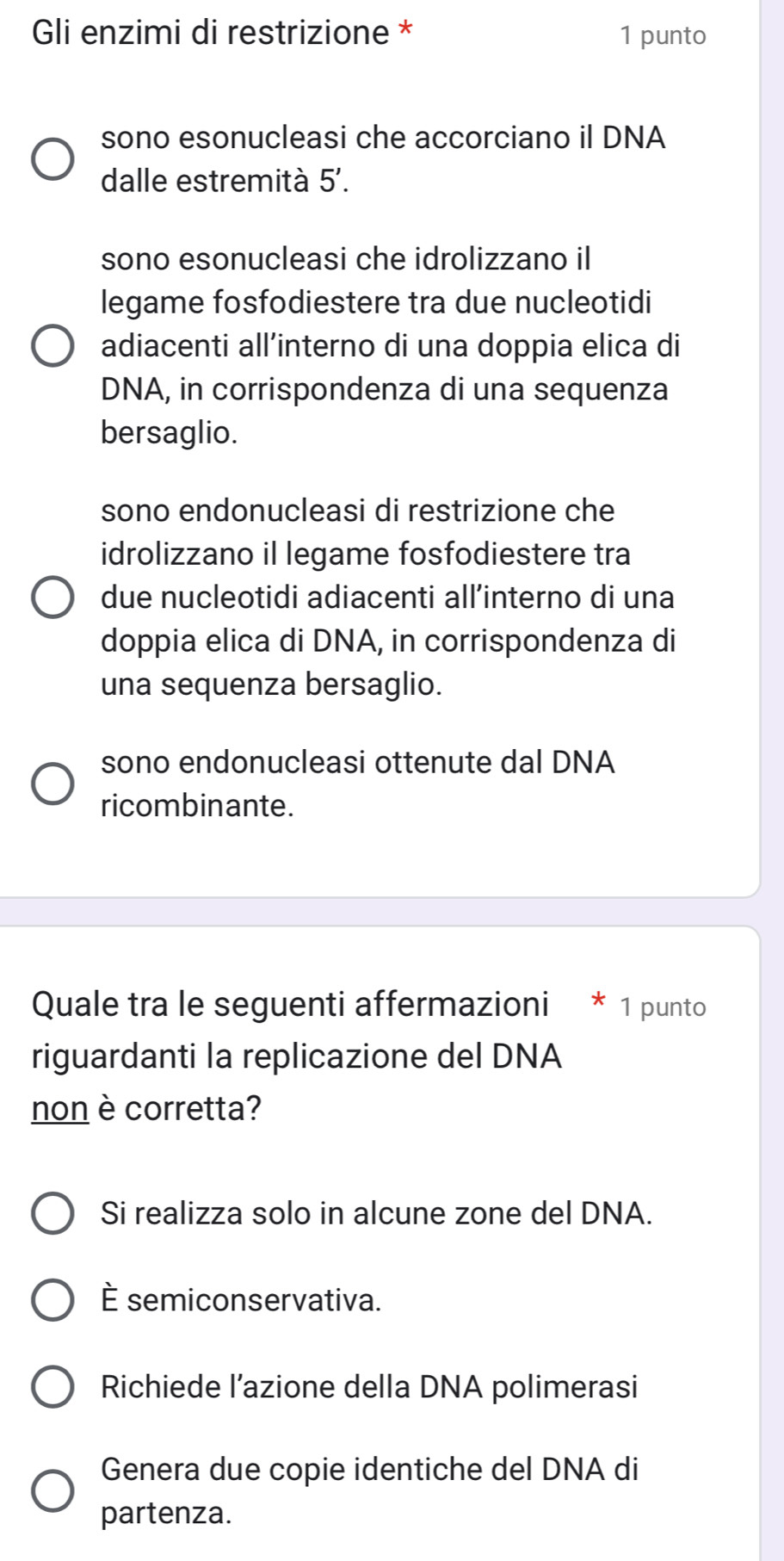Click the underlined word 'non' in the second question
Screen dimensions: 784x1561
[x=60, y=1109]
